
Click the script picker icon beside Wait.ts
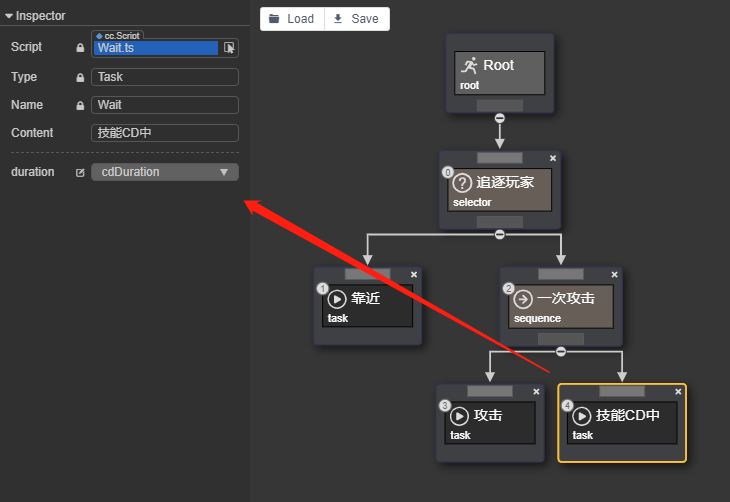tap(229, 47)
